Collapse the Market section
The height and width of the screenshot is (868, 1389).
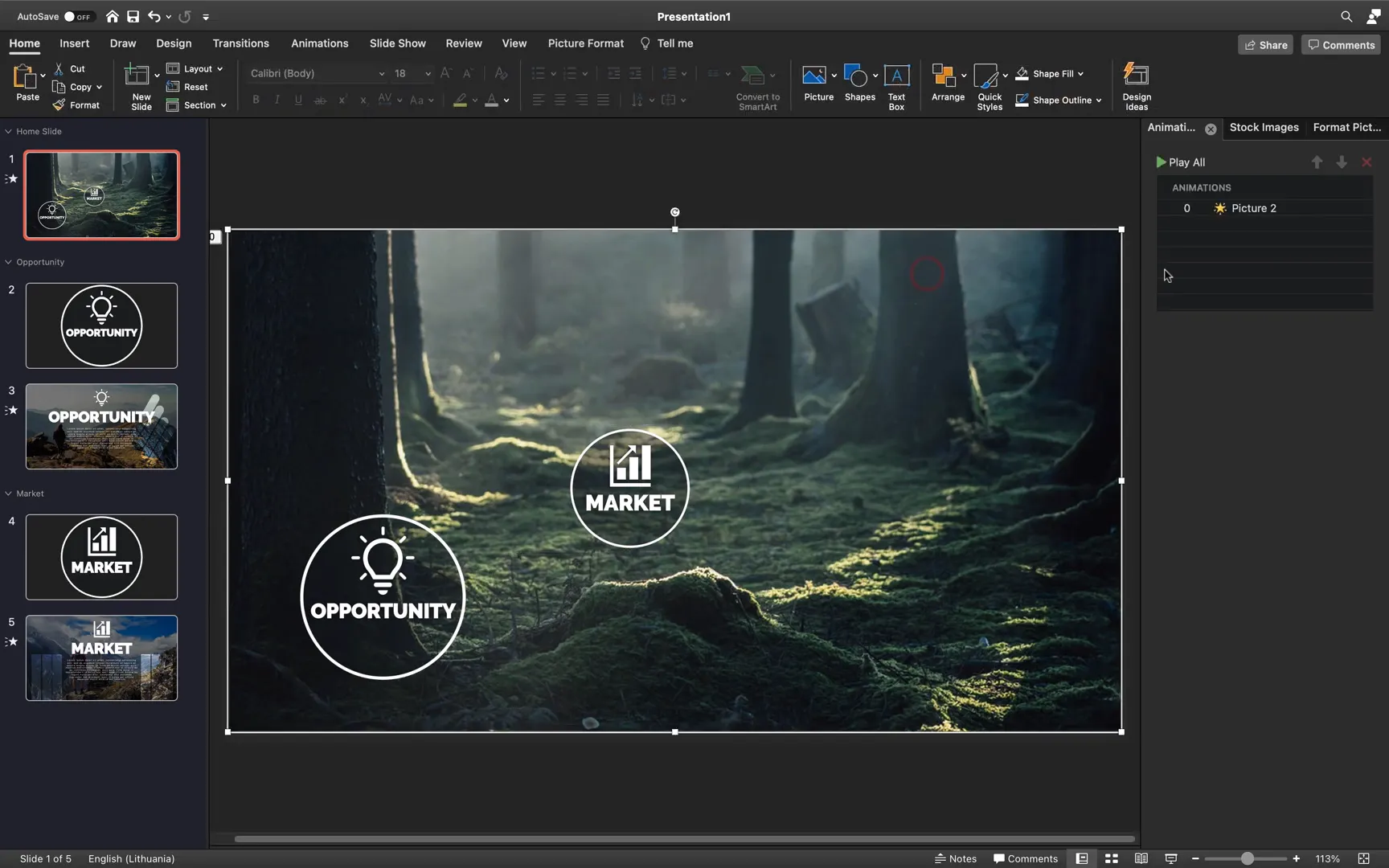[8, 493]
